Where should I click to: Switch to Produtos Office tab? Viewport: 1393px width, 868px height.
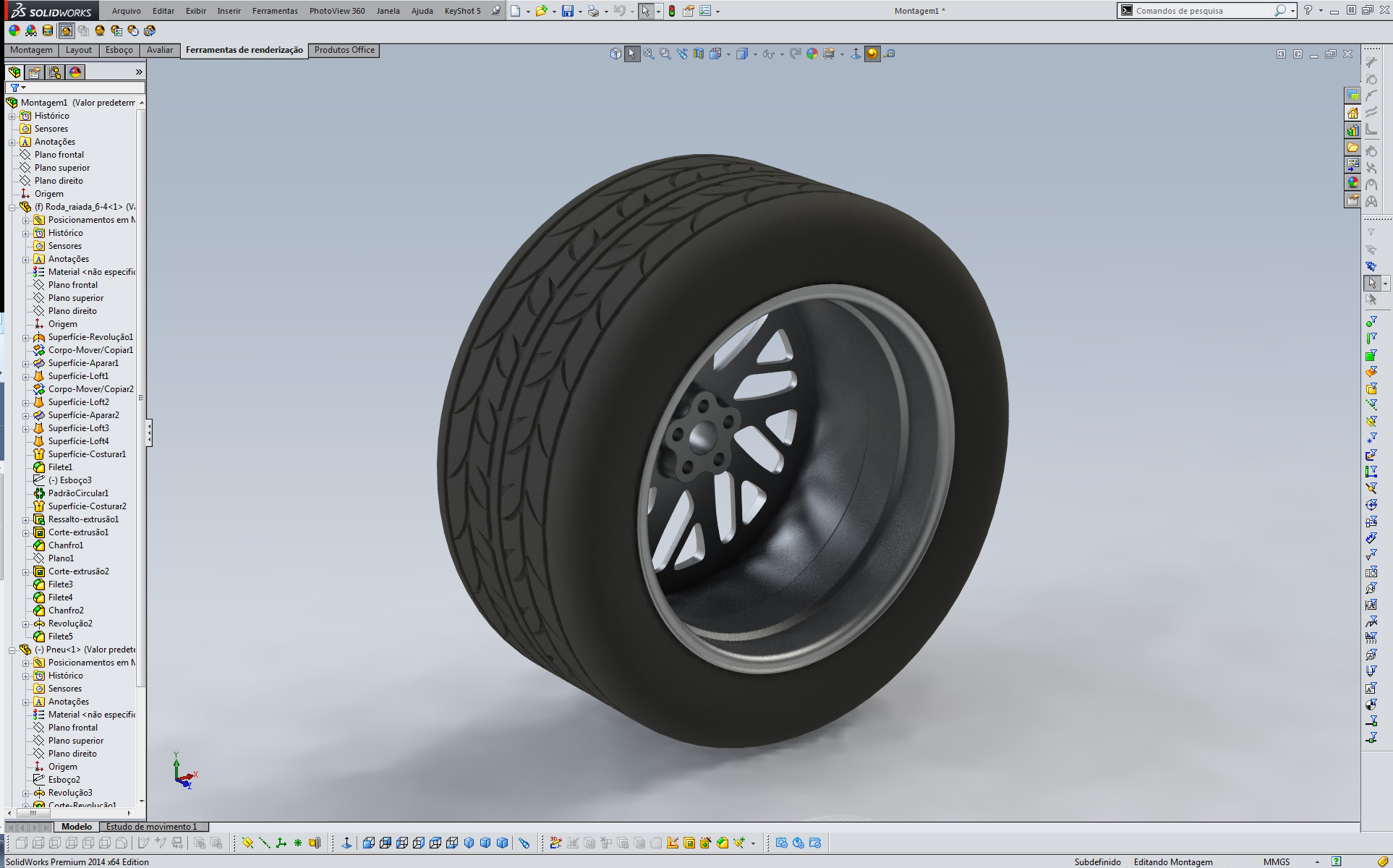point(344,50)
